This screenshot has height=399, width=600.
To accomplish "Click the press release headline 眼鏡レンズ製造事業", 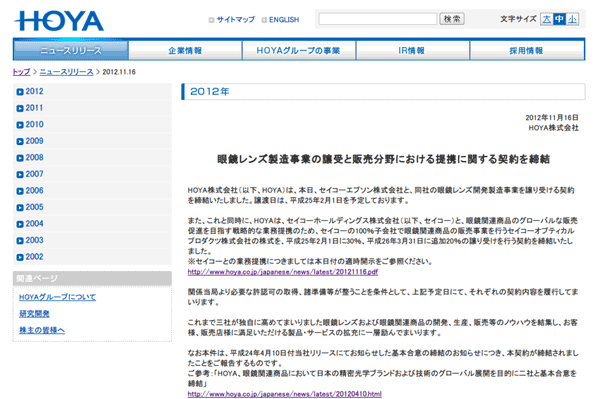I will [383, 159].
